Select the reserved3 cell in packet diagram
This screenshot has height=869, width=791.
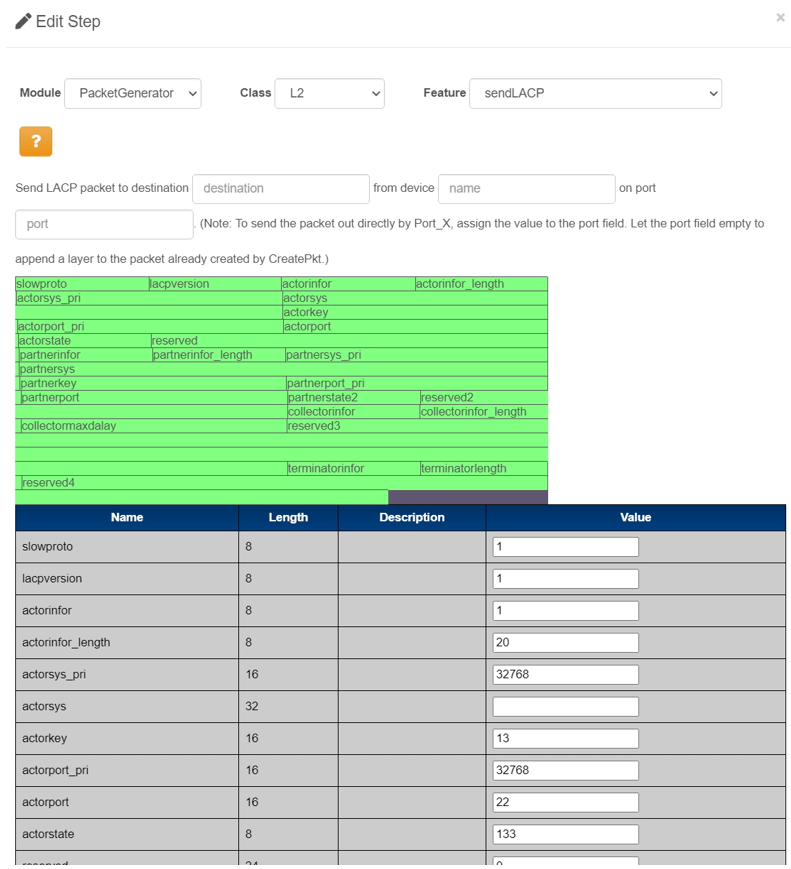coord(417,426)
